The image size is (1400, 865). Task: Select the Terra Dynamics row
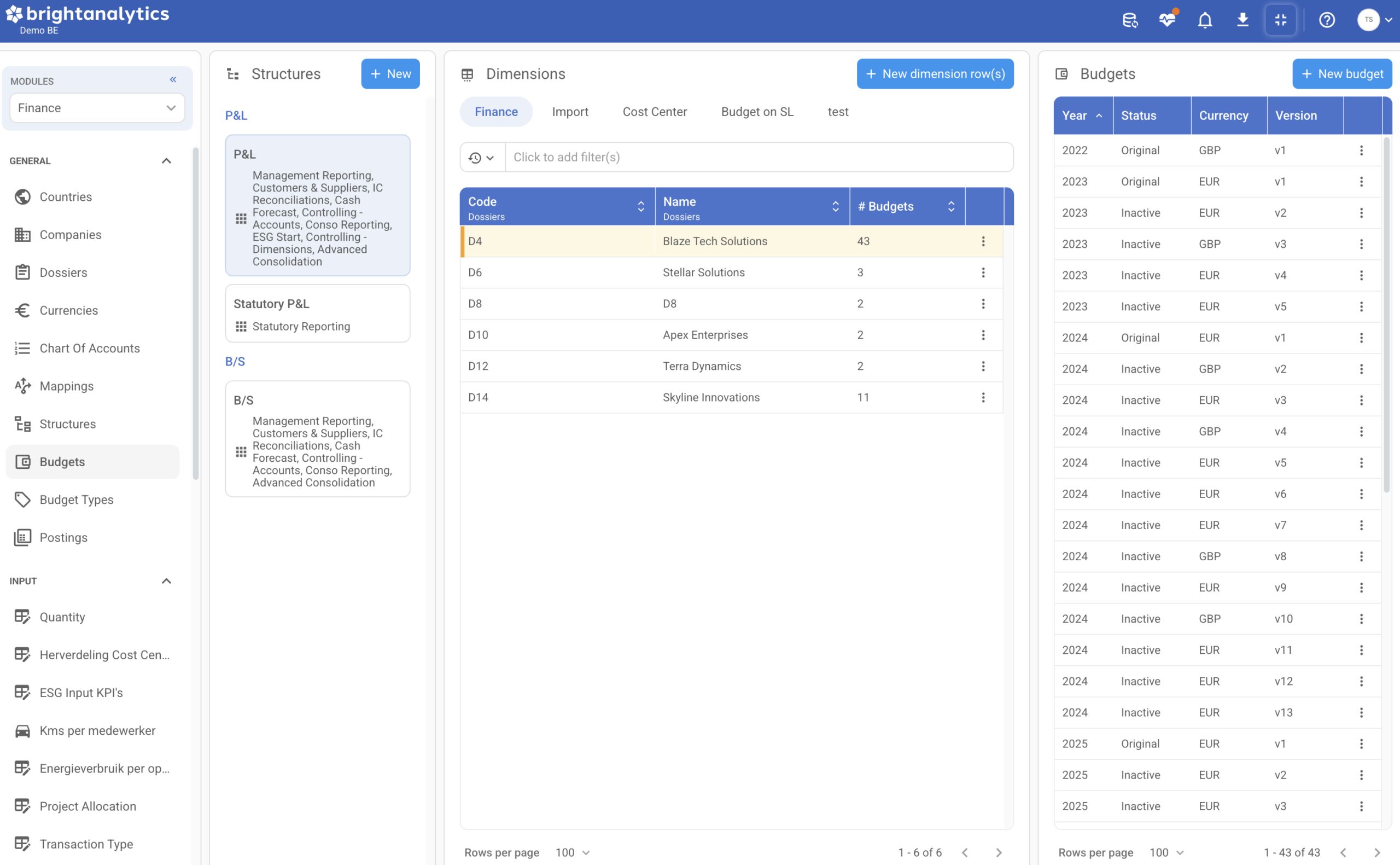731,366
